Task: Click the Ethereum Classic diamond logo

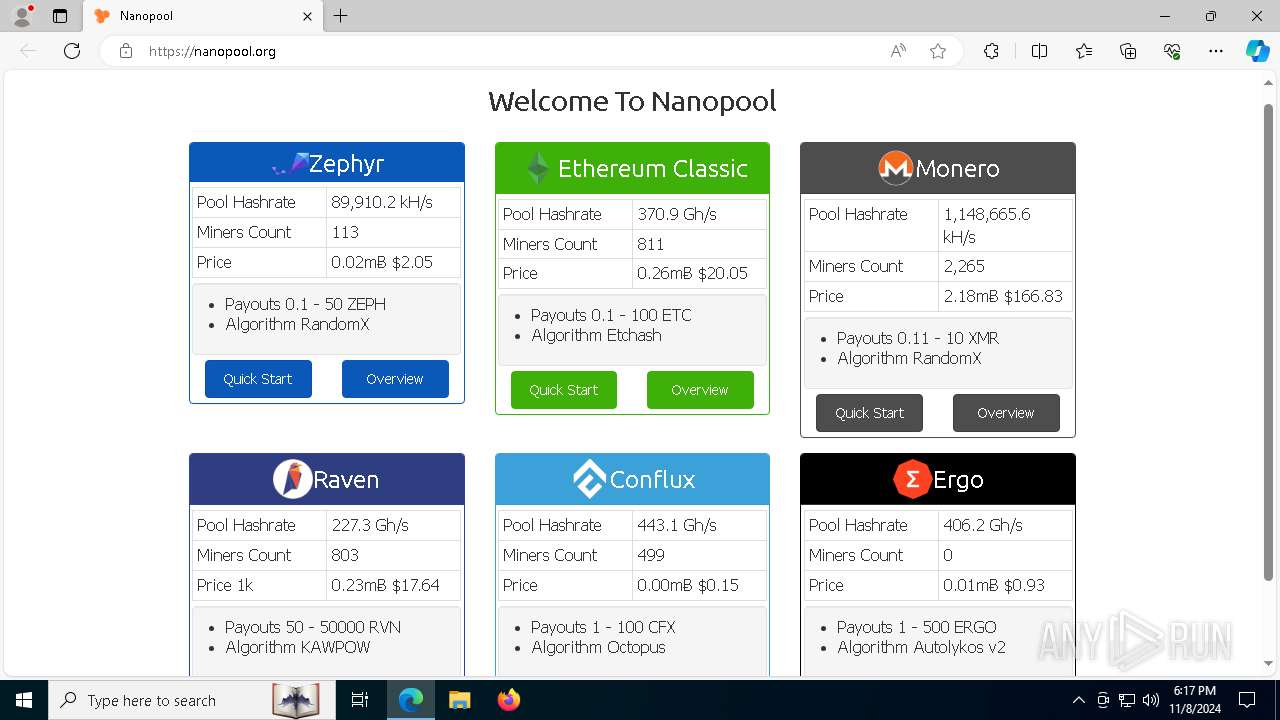Action: click(538, 168)
